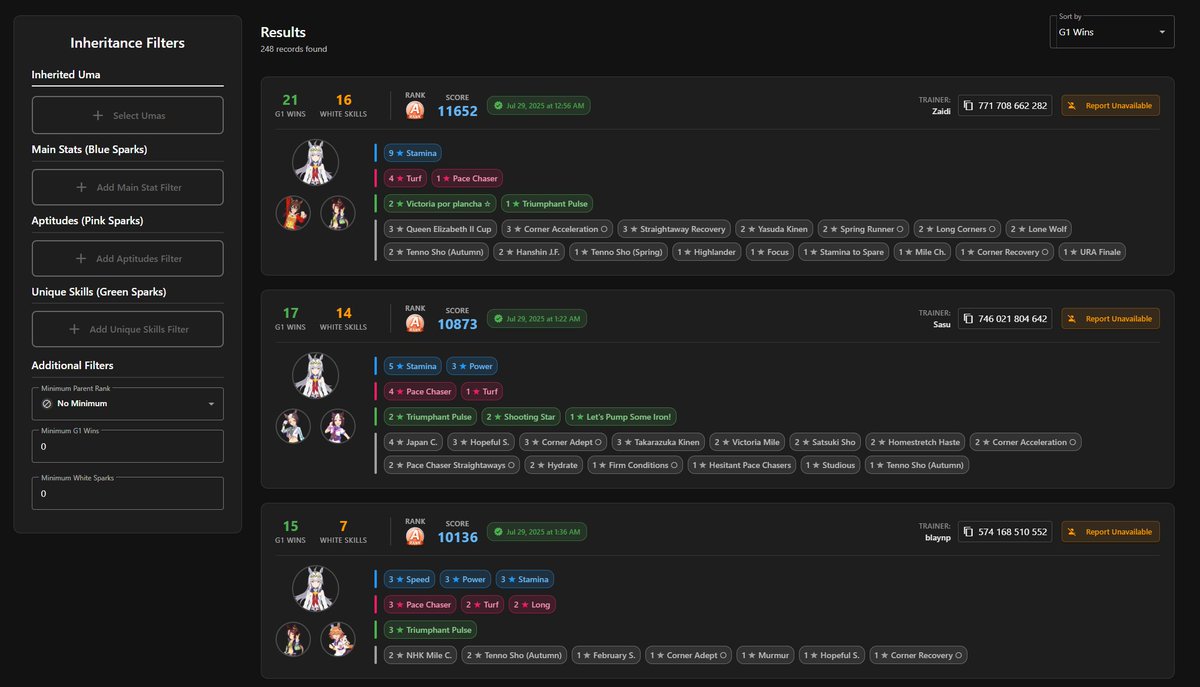Click the Jul 29, 12:56 AM date chip
Image resolution: width=1200 pixels, height=687 pixels.
[x=538, y=105]
